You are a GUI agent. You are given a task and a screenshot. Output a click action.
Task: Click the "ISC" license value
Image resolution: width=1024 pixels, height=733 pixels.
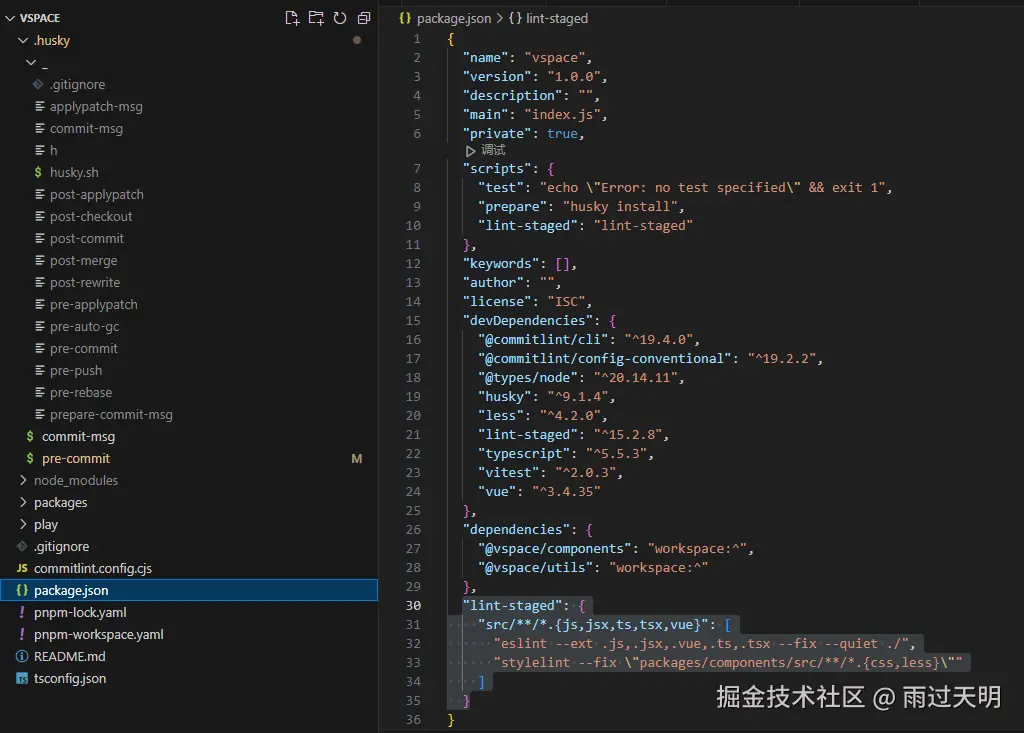566,301
